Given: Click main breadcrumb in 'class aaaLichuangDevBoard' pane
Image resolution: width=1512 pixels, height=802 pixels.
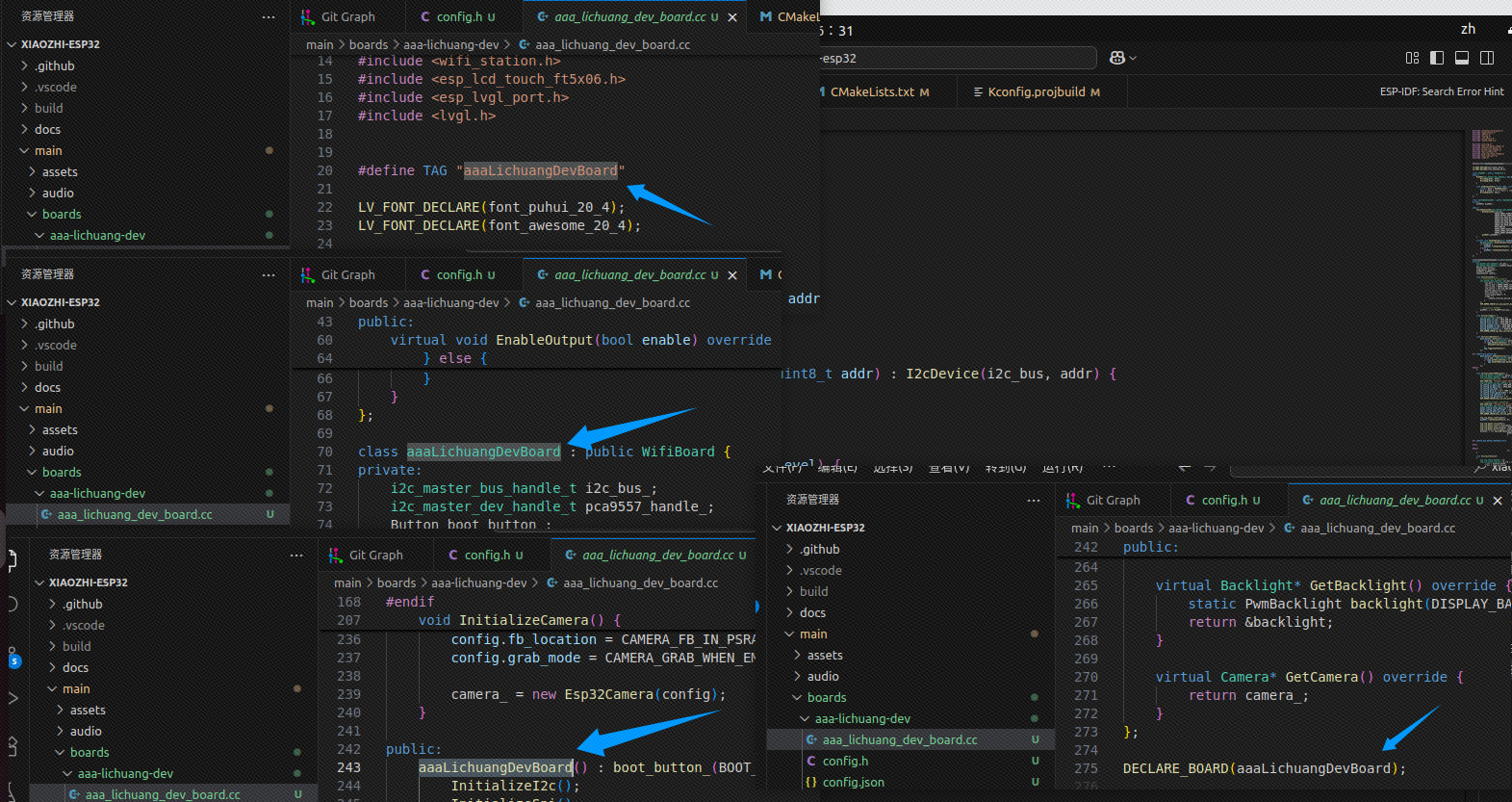Looking at the screenshot, I should [320, 302].
